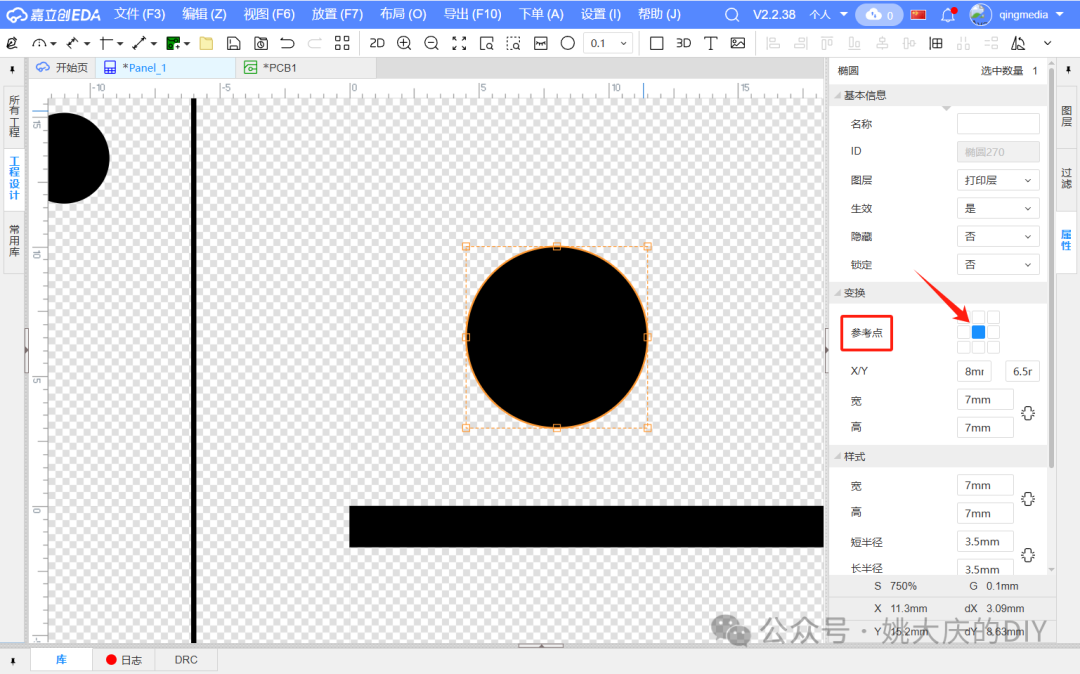Select the circle drawing tool

pos(567,43)
